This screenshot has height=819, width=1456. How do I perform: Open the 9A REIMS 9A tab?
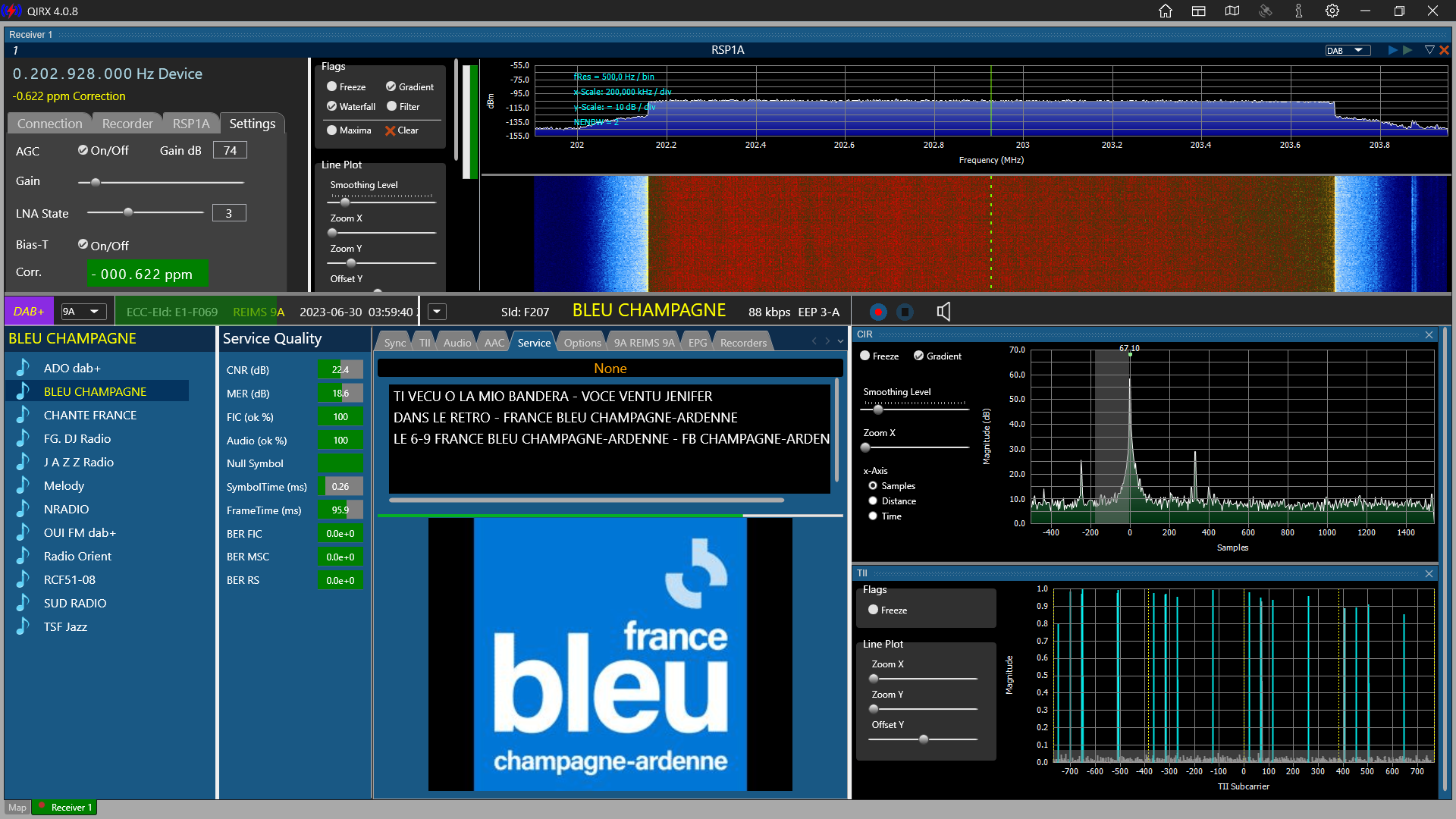[644, 343]
